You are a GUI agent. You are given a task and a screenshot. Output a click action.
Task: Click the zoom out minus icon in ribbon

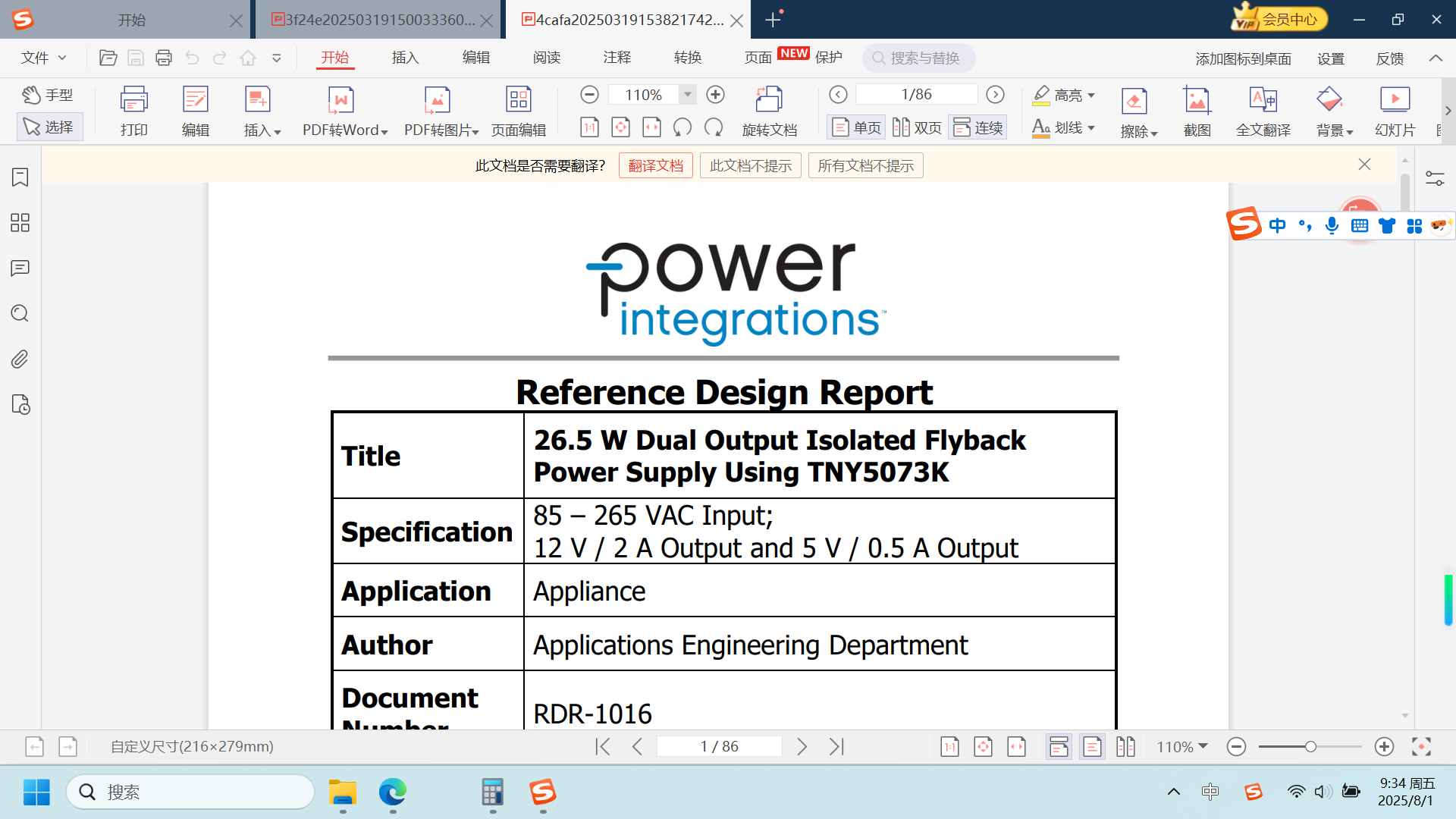pos(589,95)
